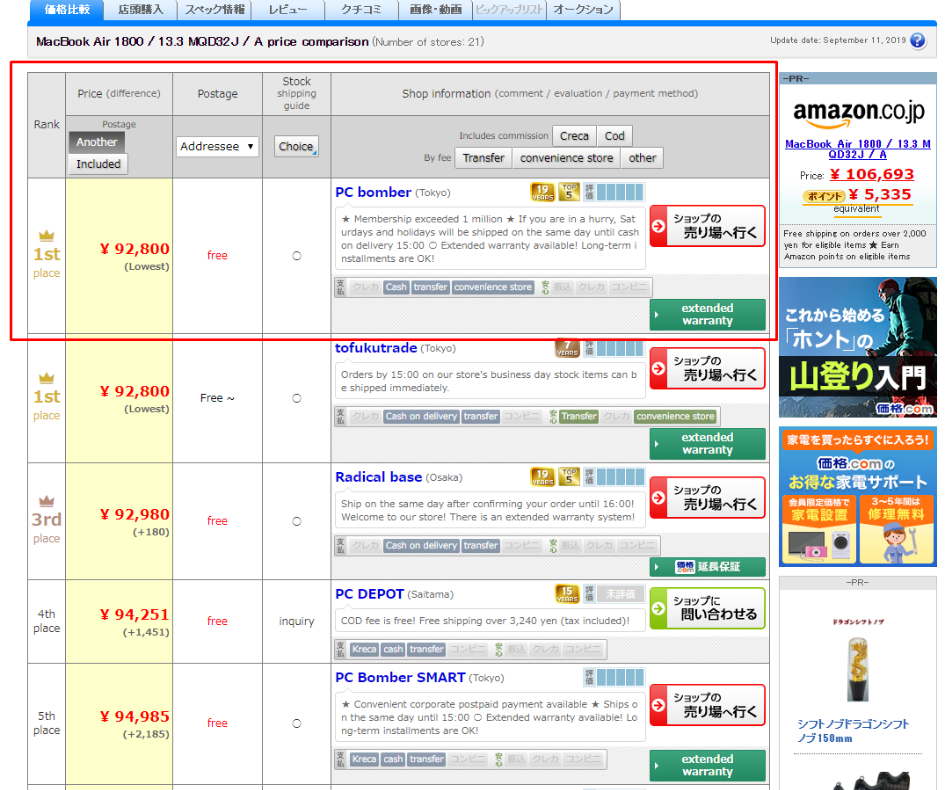Click tofukutrade Cash on delivery tag
Screen dimensions: 945x790
(x=421, y=416)
